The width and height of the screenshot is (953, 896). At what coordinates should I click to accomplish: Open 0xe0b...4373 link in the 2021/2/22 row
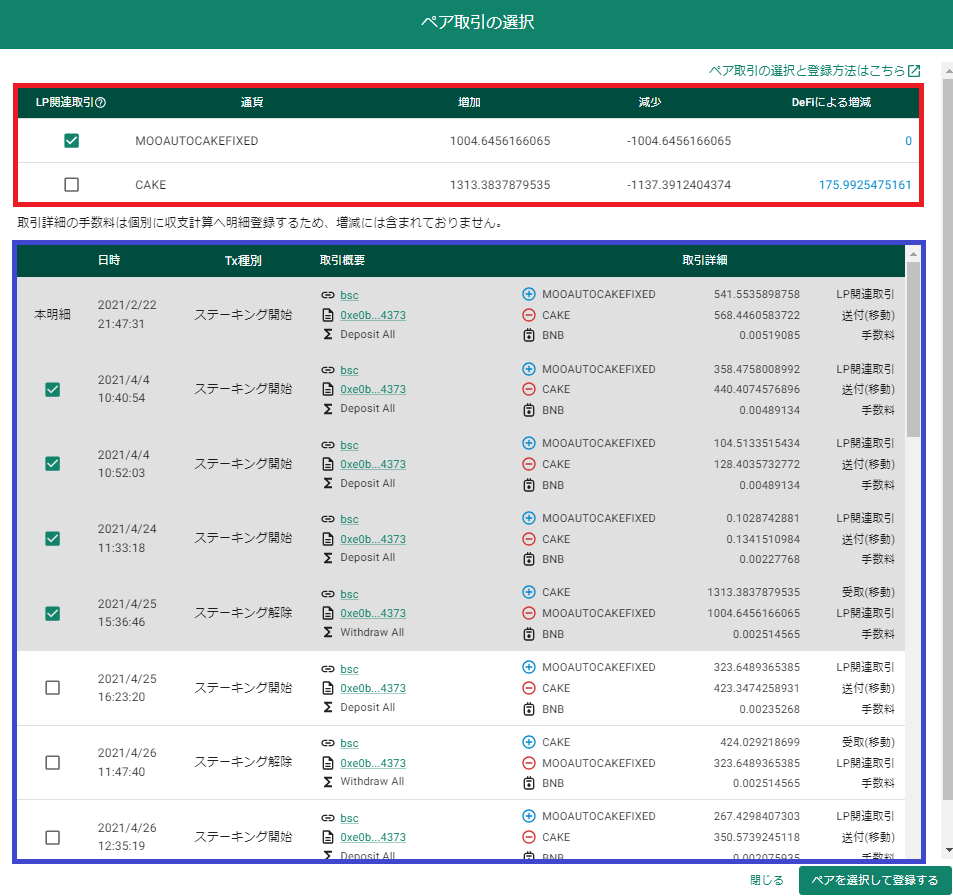tap(373, 315)
